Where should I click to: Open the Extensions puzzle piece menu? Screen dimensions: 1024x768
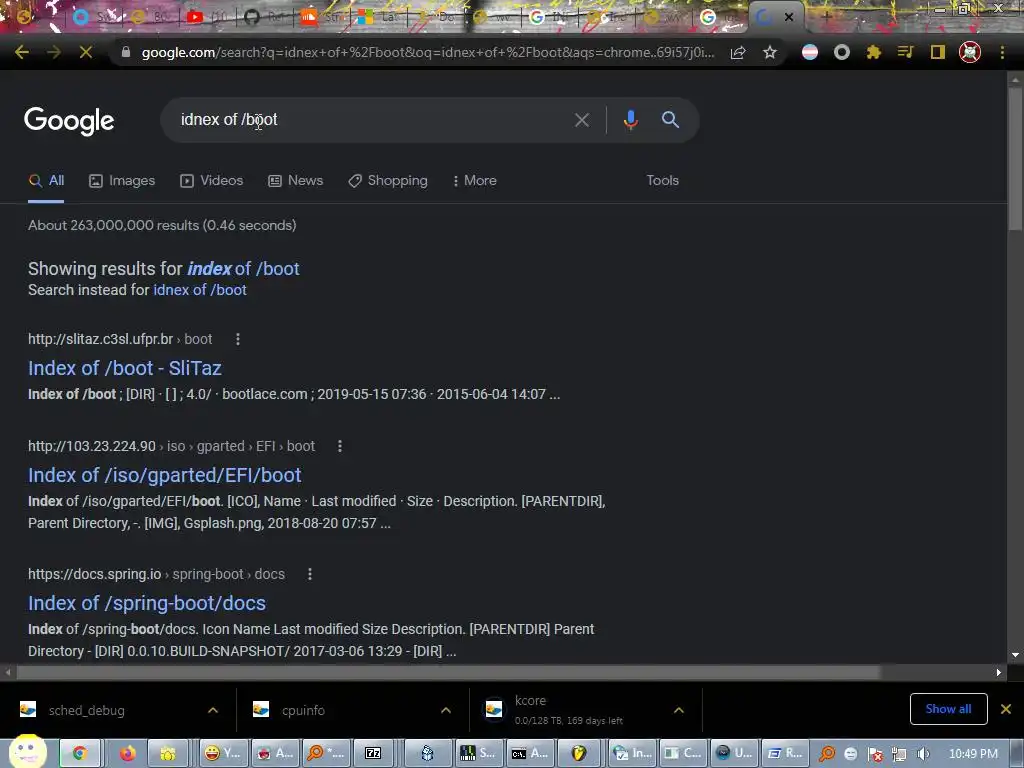(x=873, y=52)
